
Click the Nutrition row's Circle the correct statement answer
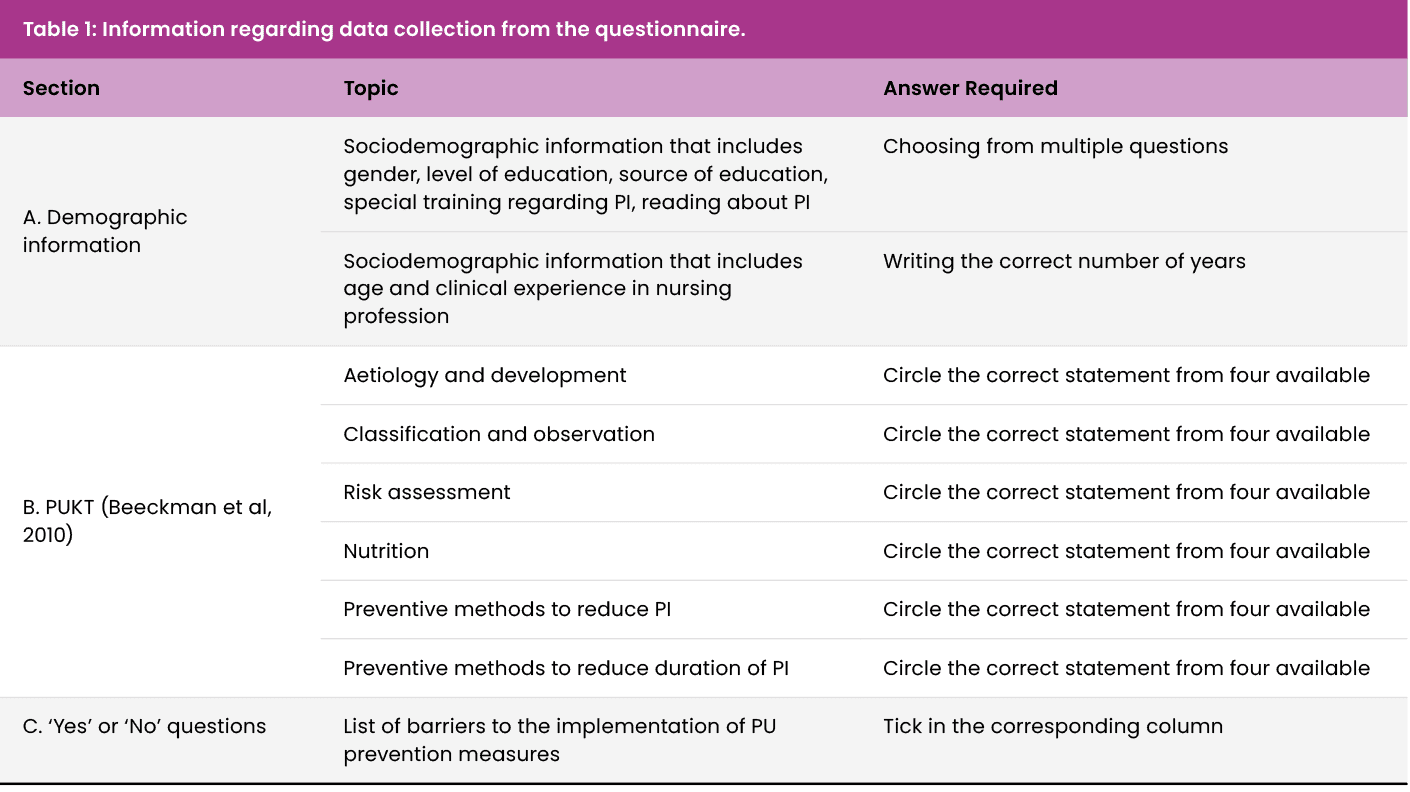(1126, 551)
